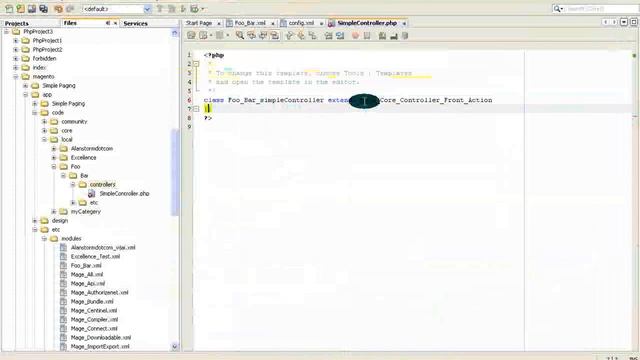The height and width of the screenshot is (360, 640).
Task: Select Excellence_Test.xml in the tree
Action: tap(96, 256)
